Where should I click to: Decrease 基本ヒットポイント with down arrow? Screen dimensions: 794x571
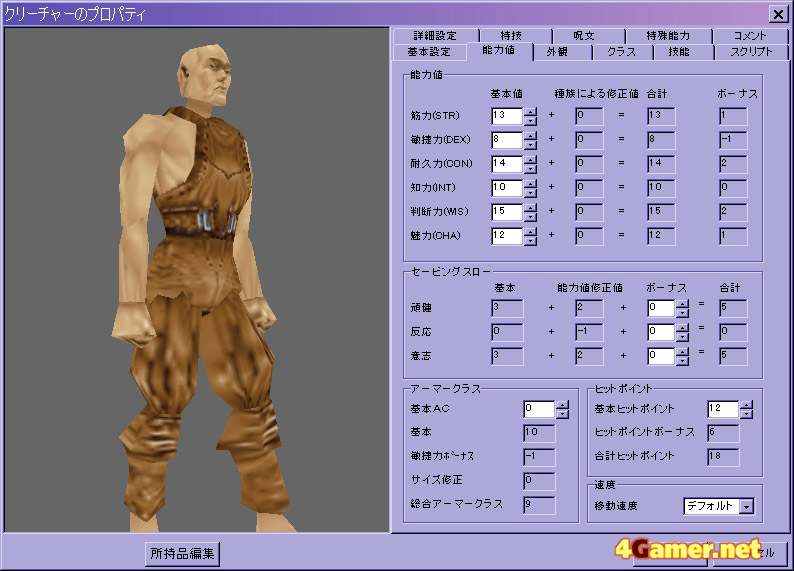point(746,414)
